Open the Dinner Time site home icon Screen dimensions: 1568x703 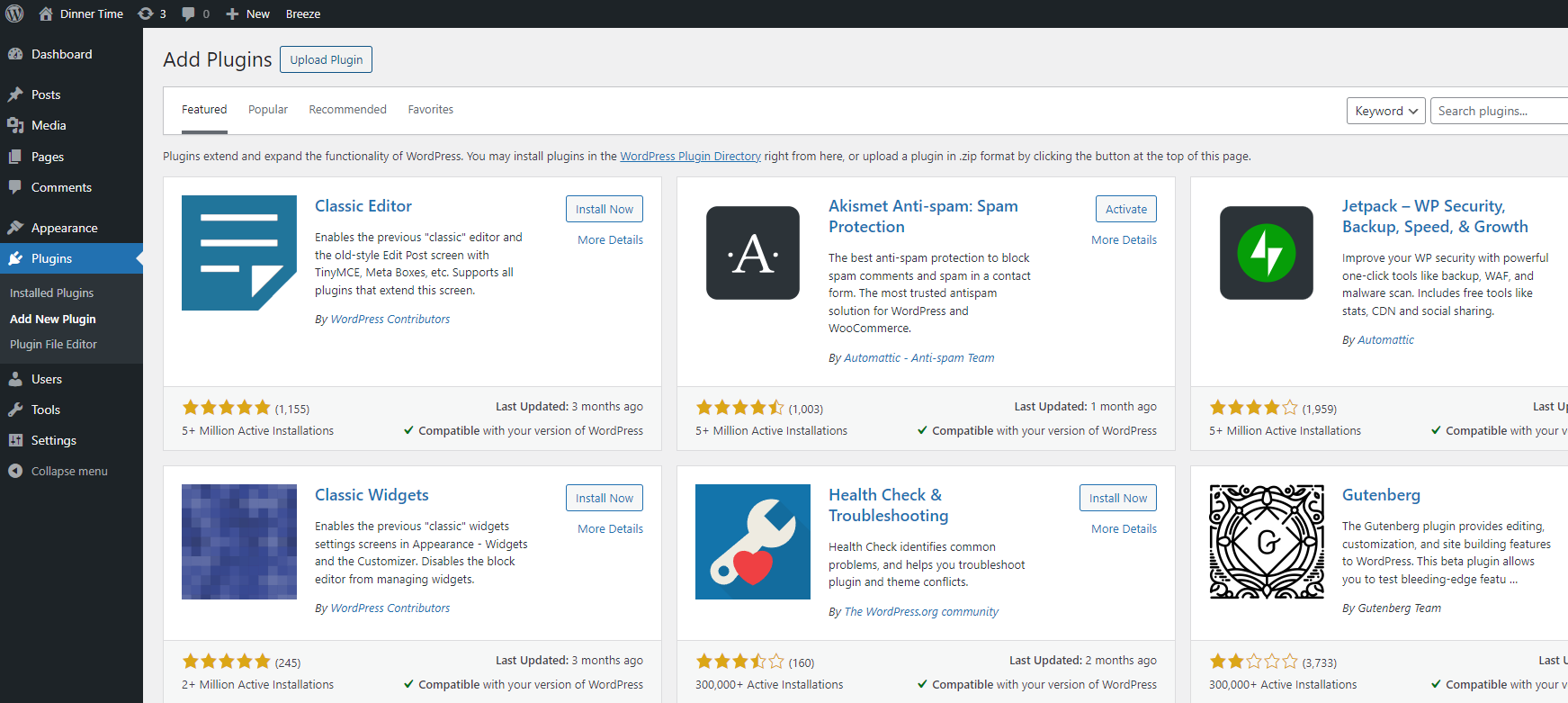[x=46, y=14]
